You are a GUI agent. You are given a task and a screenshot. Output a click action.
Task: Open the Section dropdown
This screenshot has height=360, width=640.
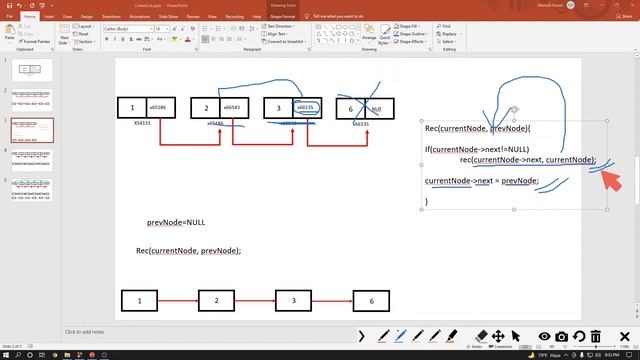[84, 42]
